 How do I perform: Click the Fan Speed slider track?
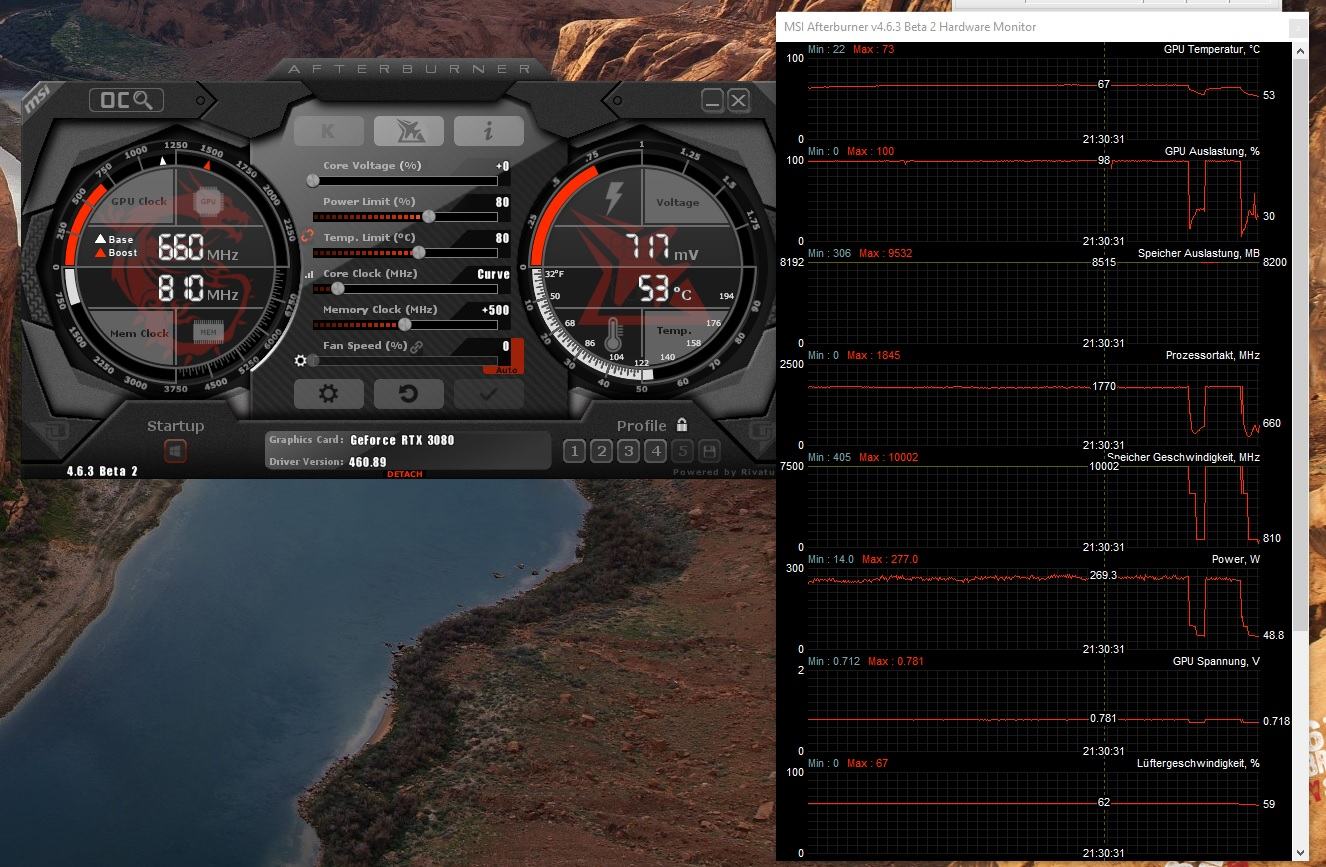(405, 360)
